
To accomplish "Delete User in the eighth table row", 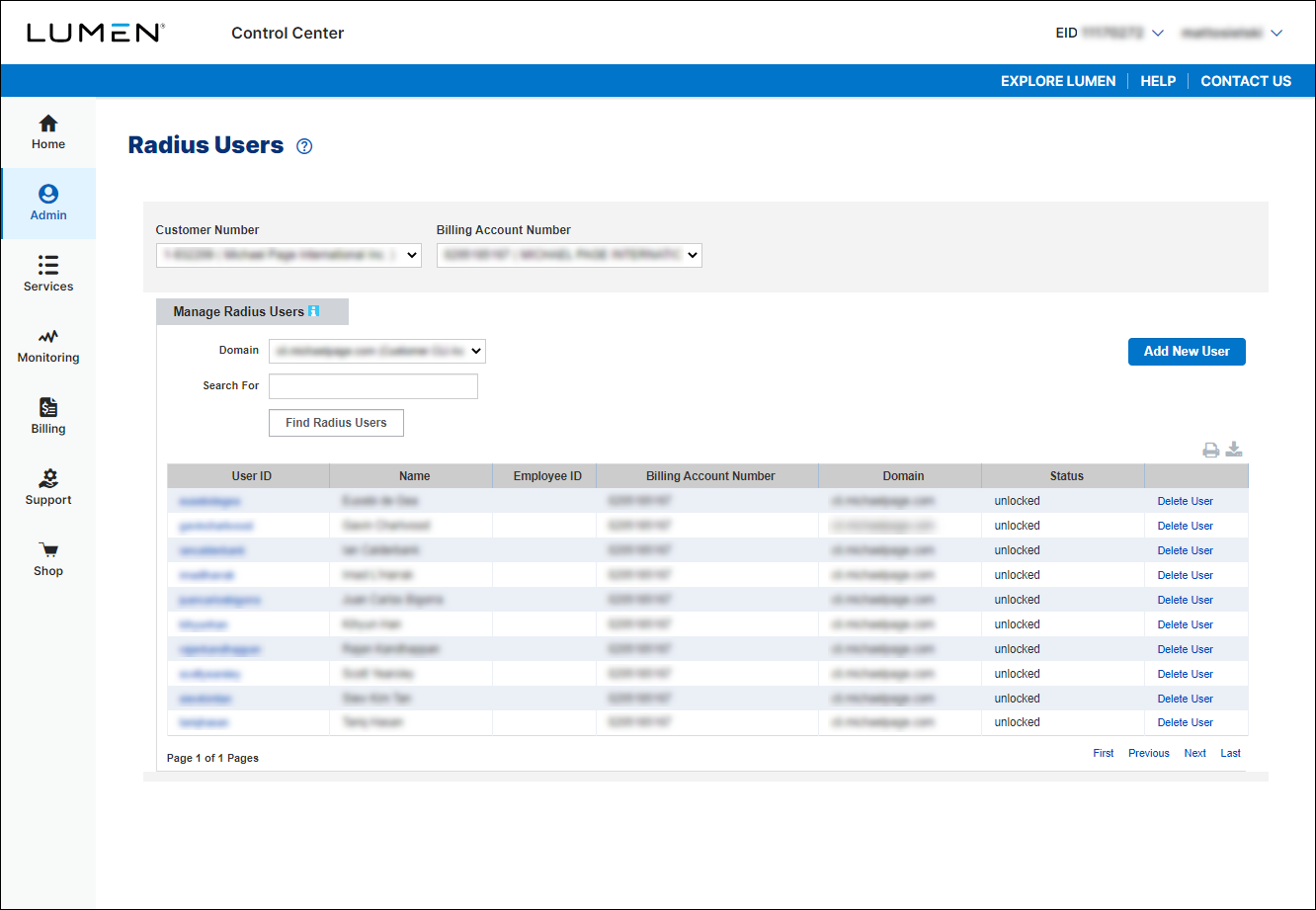I will tap(1186, 674).
